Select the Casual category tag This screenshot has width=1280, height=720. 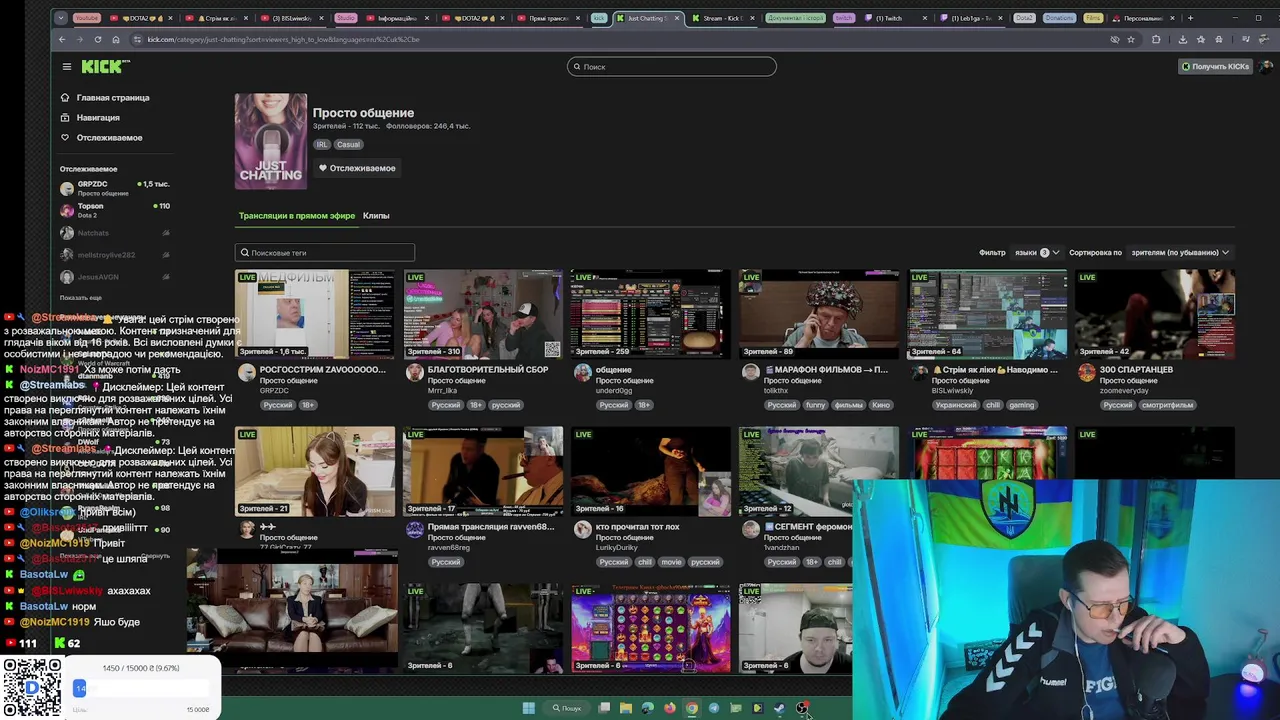348,145
